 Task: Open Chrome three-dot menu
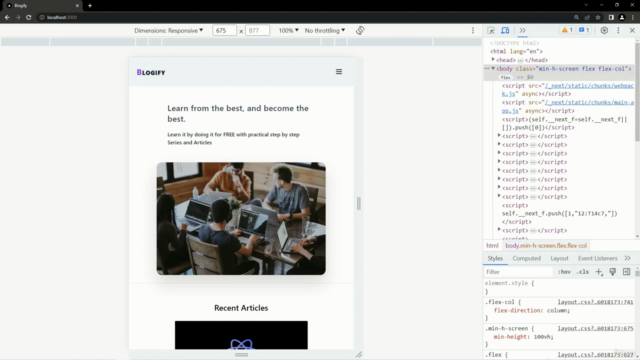pyautogui.click(x=633, y=17)
